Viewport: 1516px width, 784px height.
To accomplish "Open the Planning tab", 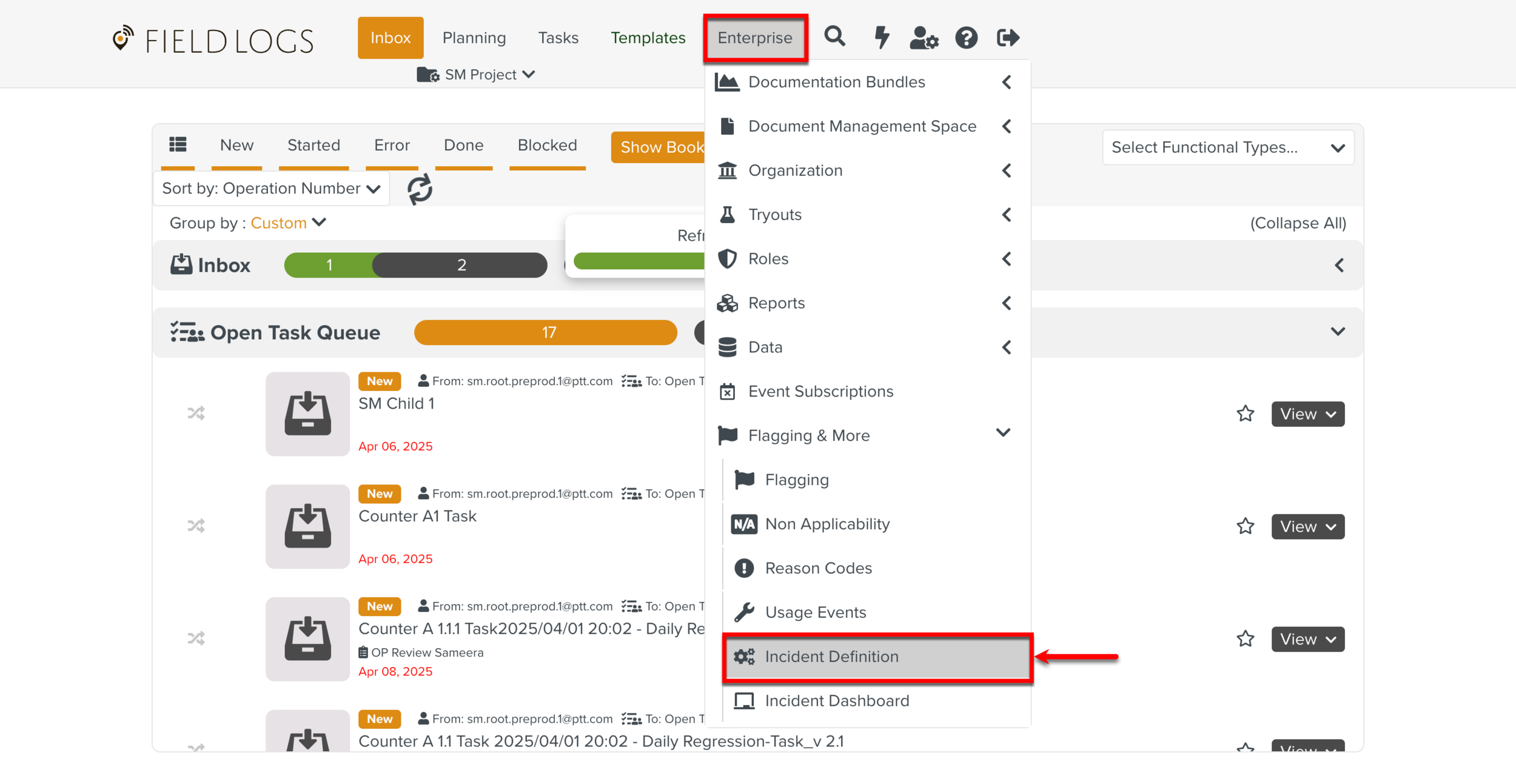I will pyautogui.click(x=474, y=38).
